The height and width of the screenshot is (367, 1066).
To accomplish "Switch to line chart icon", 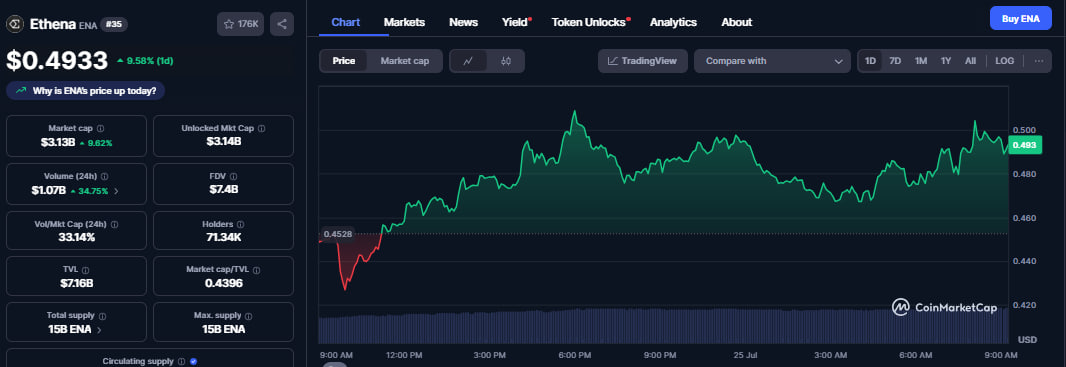I will click(468, 60).
